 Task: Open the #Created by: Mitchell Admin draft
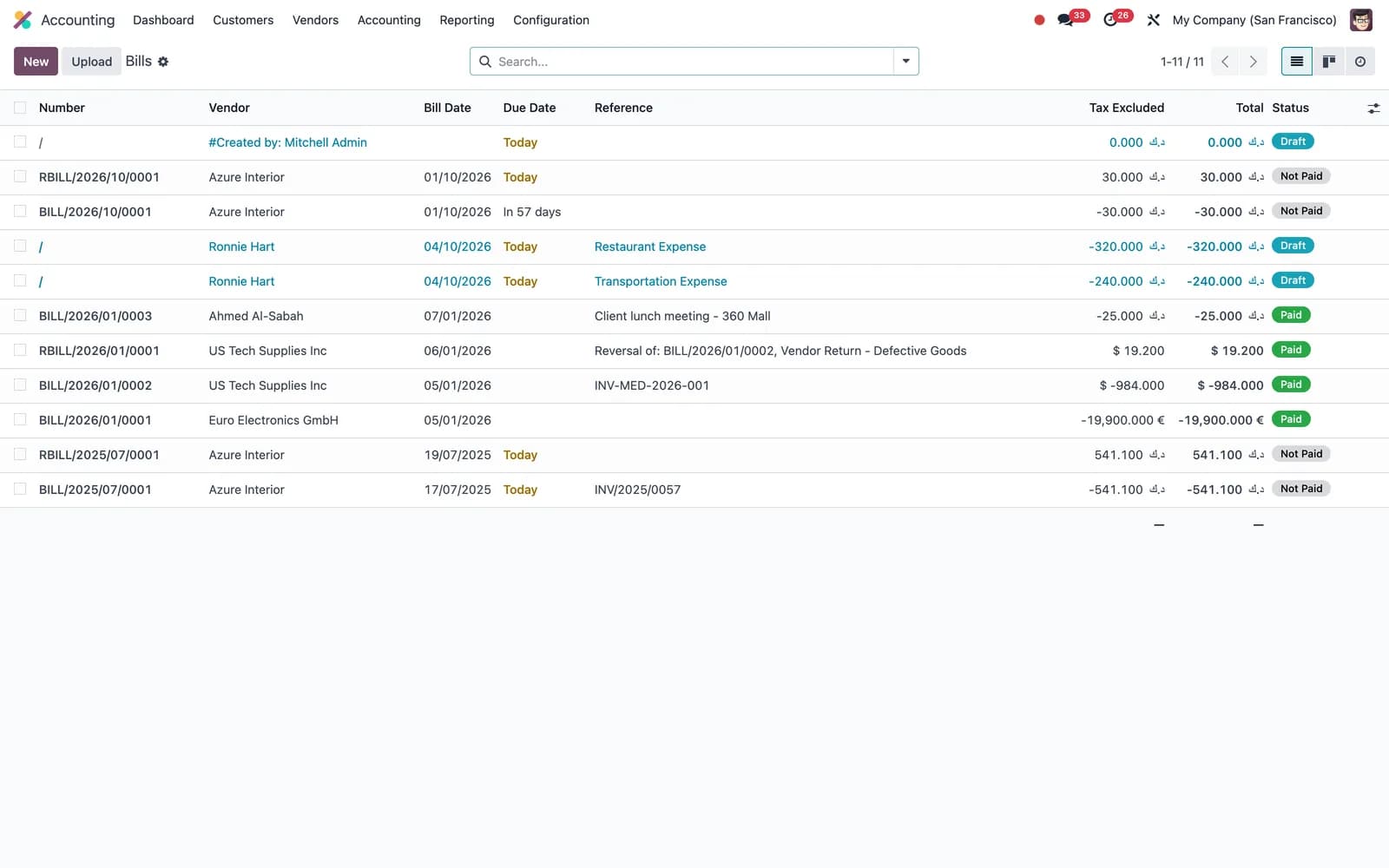[287, 142]
